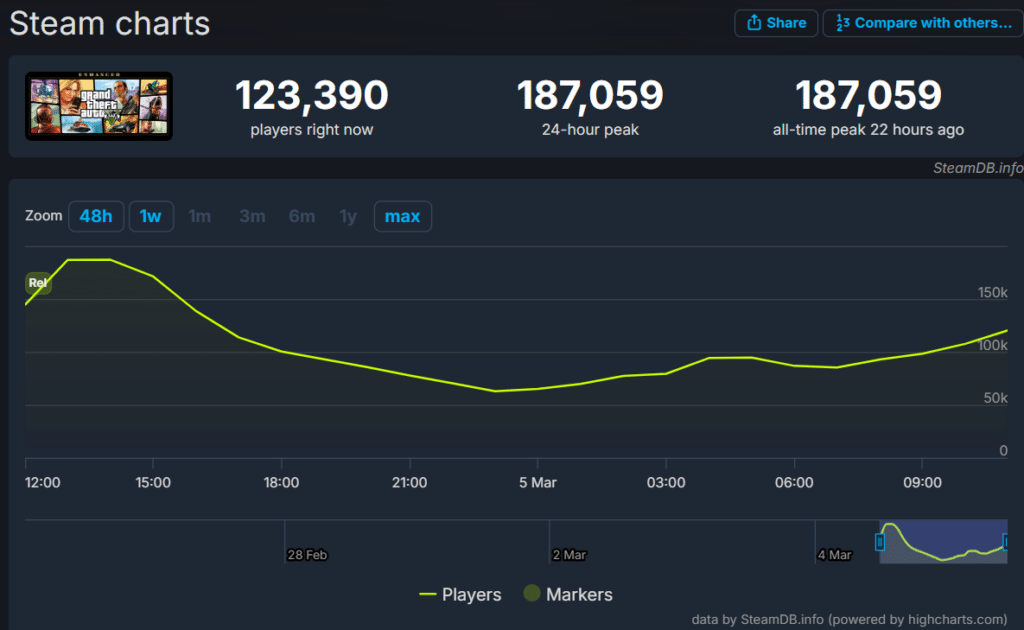Open the data by SteamDB.info credit link
Screen dimensions: 1024x630
849,620
